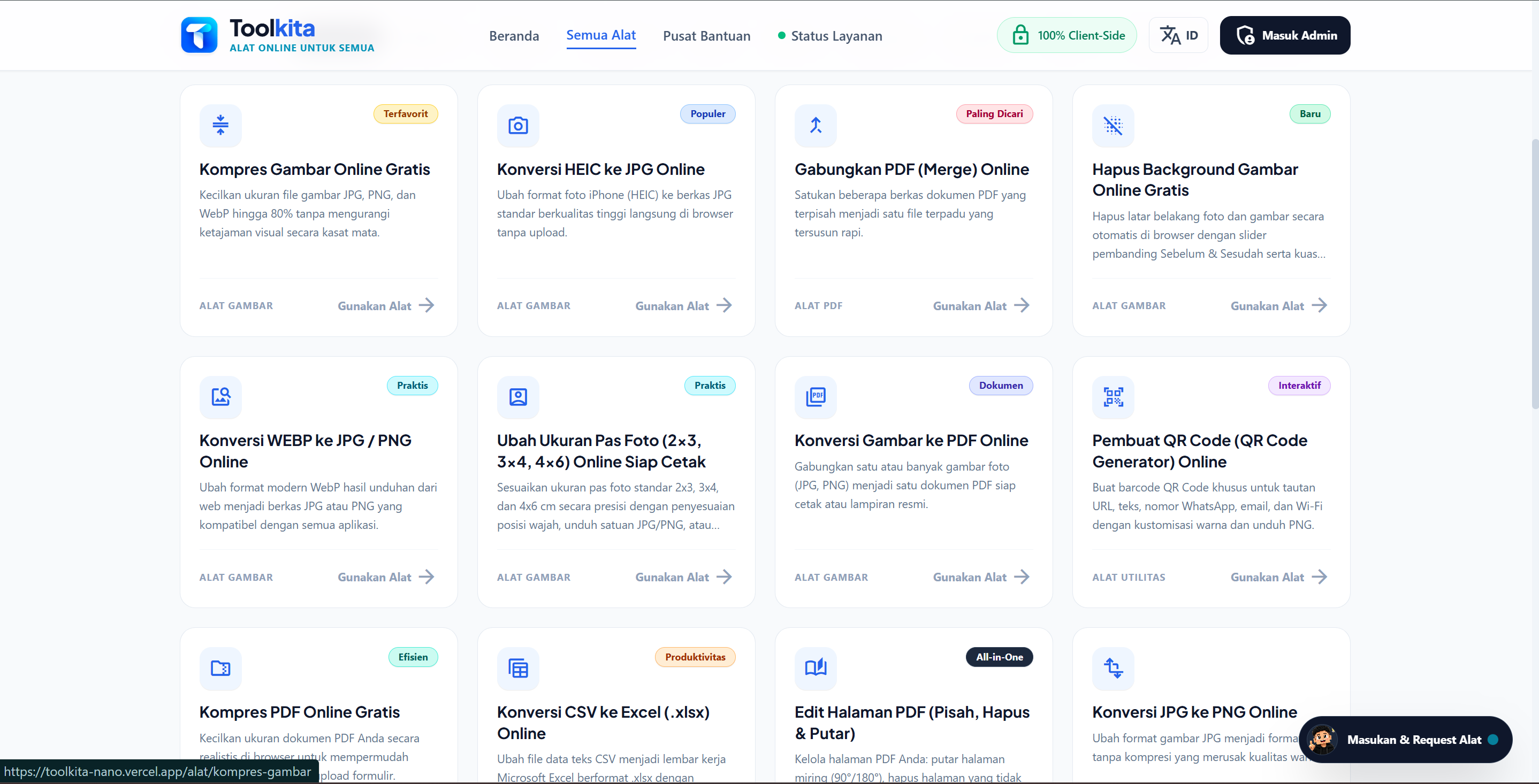
Task: Click the CSV ke Excel table icon
Action: [518, 668]
